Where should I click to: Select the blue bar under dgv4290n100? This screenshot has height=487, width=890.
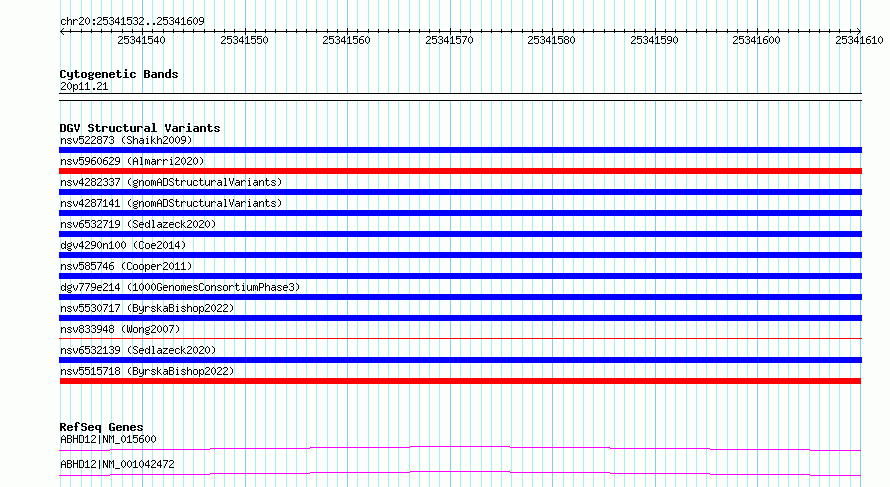(x=460, y=255)
